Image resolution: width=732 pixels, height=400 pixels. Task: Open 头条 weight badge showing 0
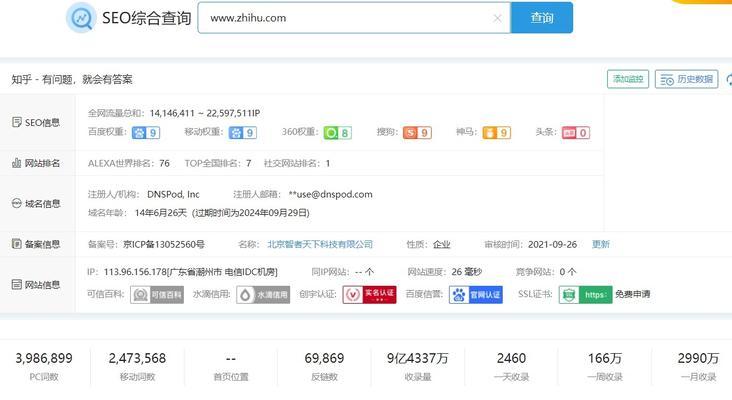click(x=576, y=133)
